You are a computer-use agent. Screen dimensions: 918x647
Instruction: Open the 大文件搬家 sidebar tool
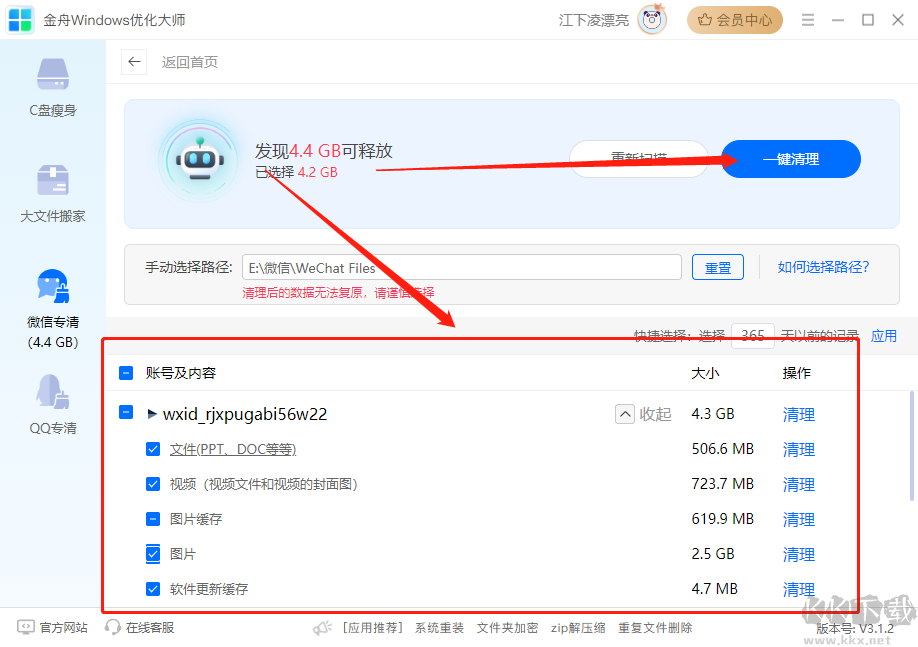tap(52, 192)
